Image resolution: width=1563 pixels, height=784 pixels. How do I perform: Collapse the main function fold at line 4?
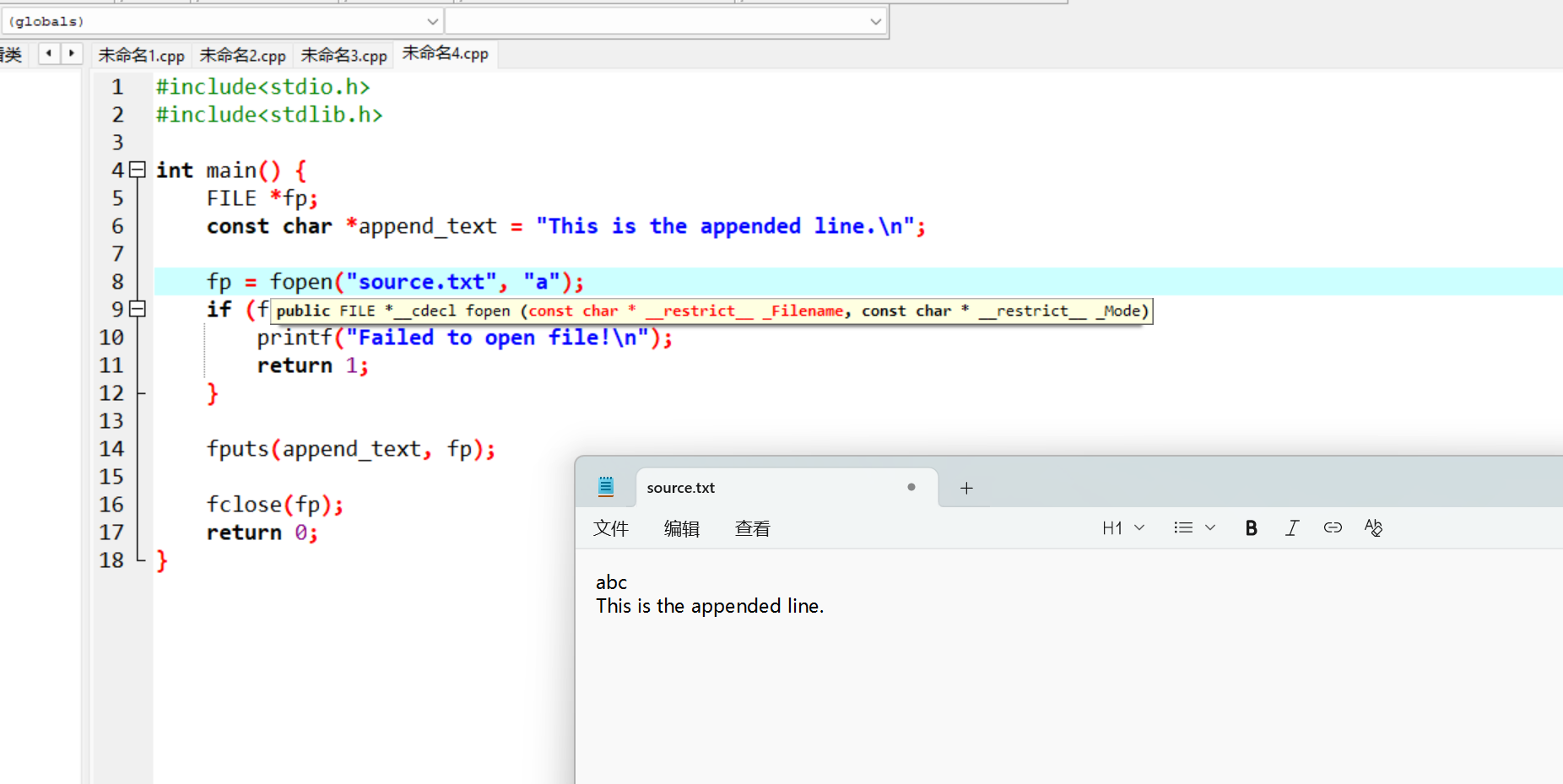click(x=138, y=170)
